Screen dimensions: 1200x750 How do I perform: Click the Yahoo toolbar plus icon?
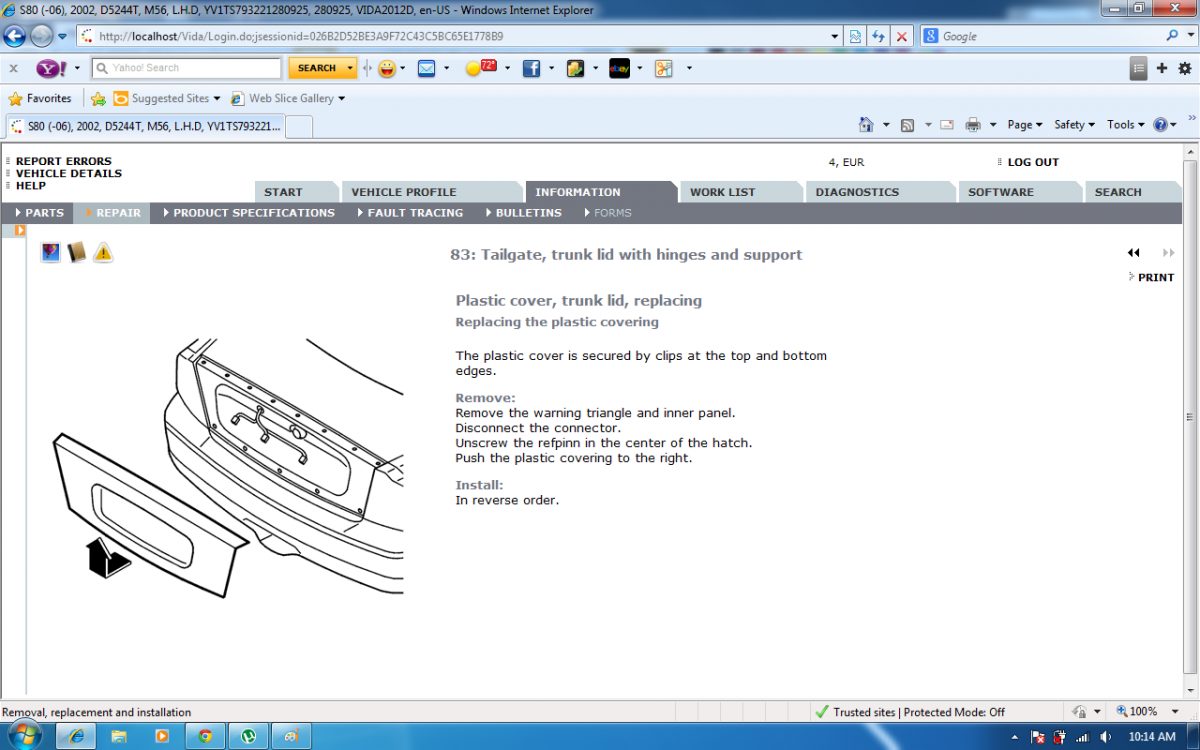pyautogui.click(x=1162, y=68)
